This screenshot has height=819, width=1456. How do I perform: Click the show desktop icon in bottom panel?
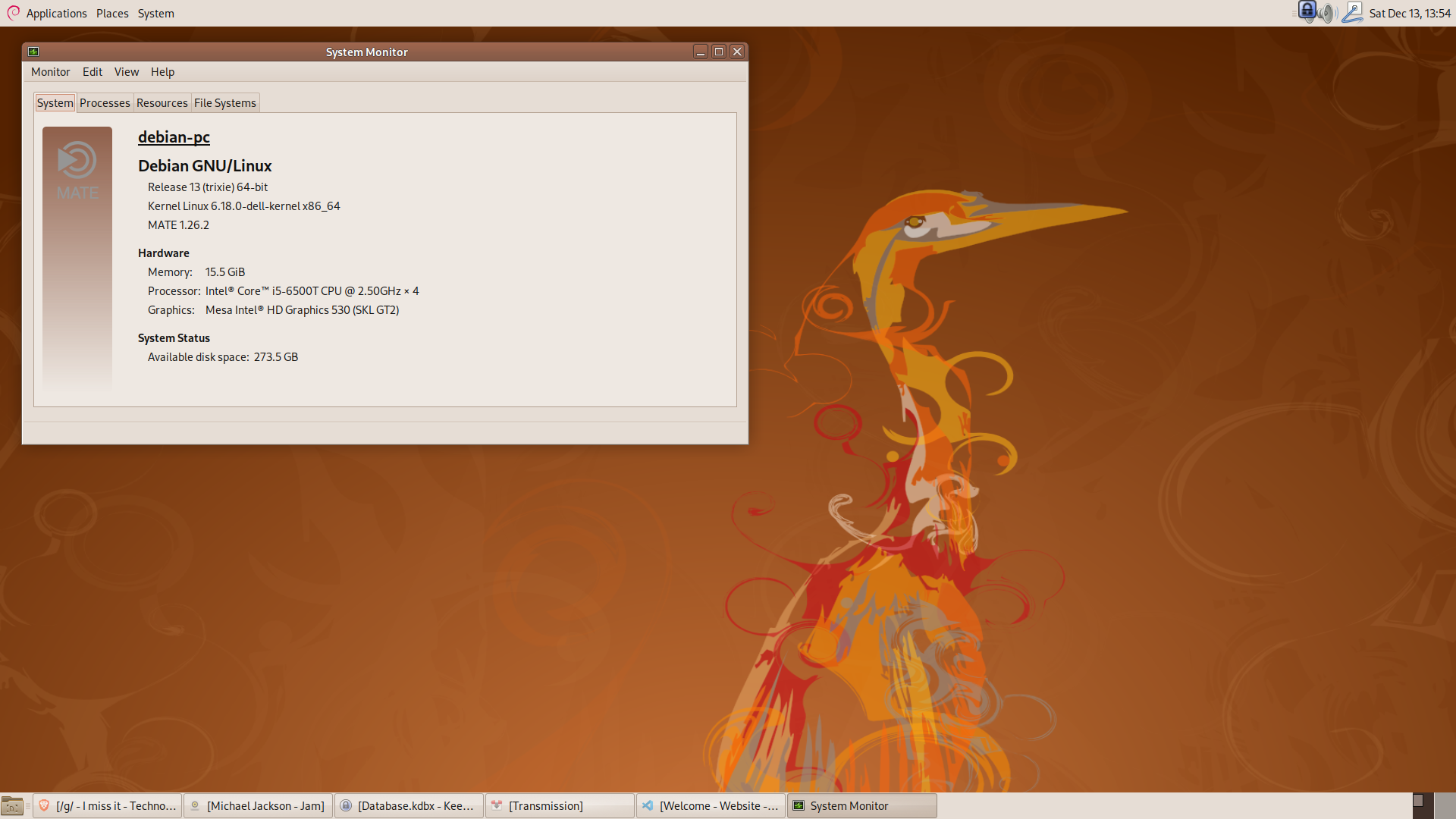pos(12,806)
